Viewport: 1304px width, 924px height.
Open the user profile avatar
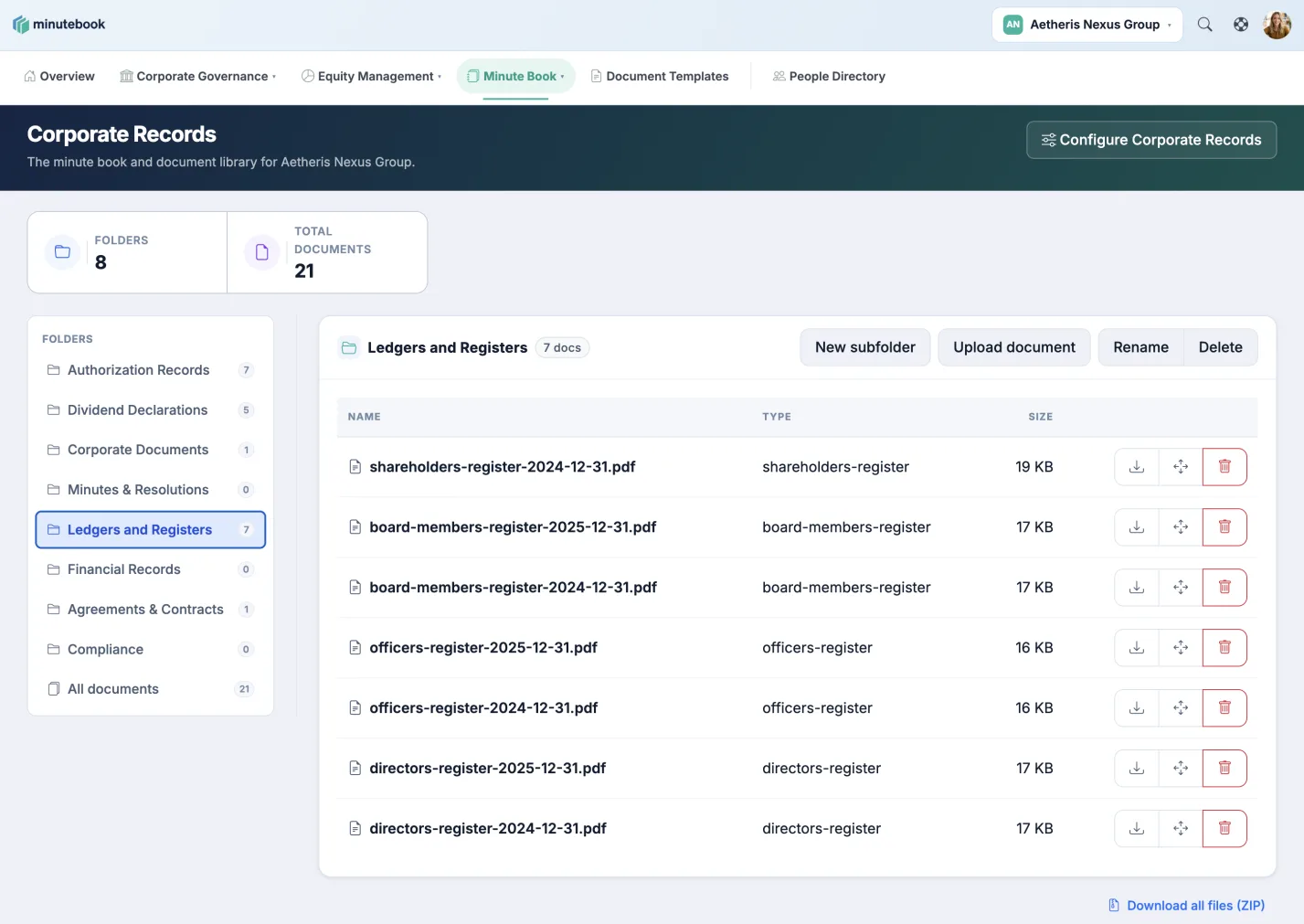point(1277,25)
